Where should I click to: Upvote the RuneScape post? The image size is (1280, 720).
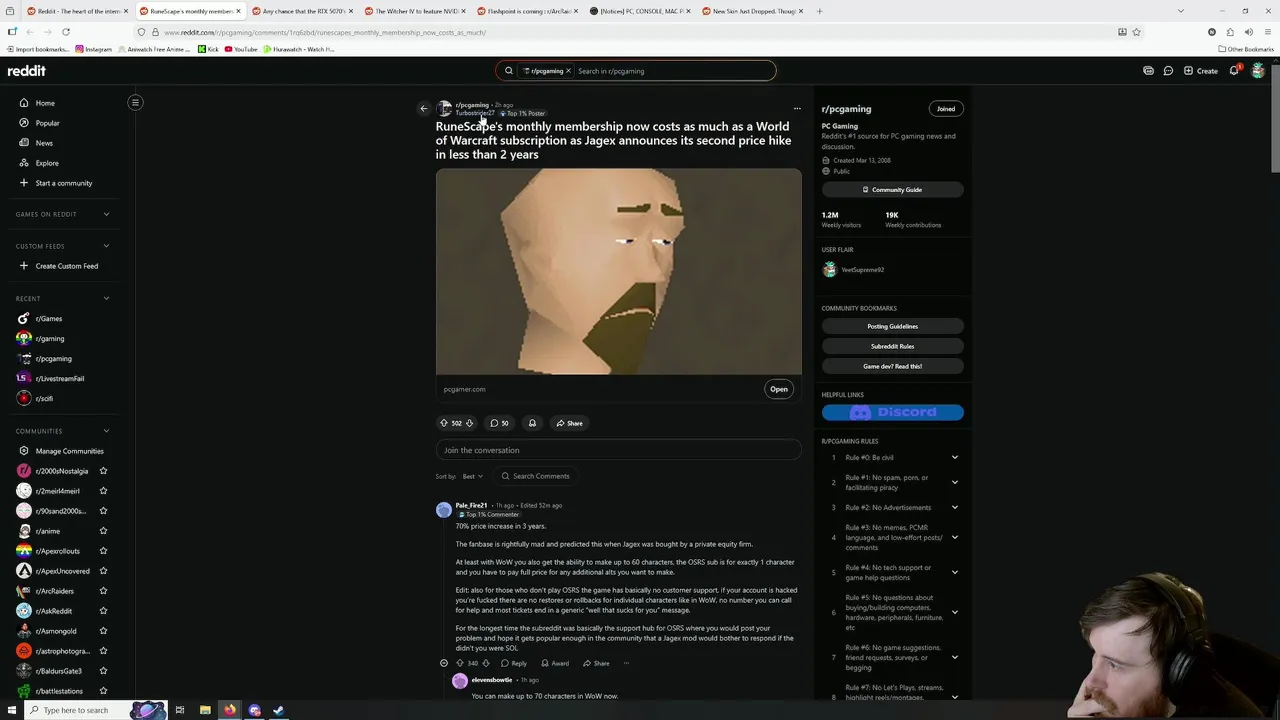pos(444,423)
